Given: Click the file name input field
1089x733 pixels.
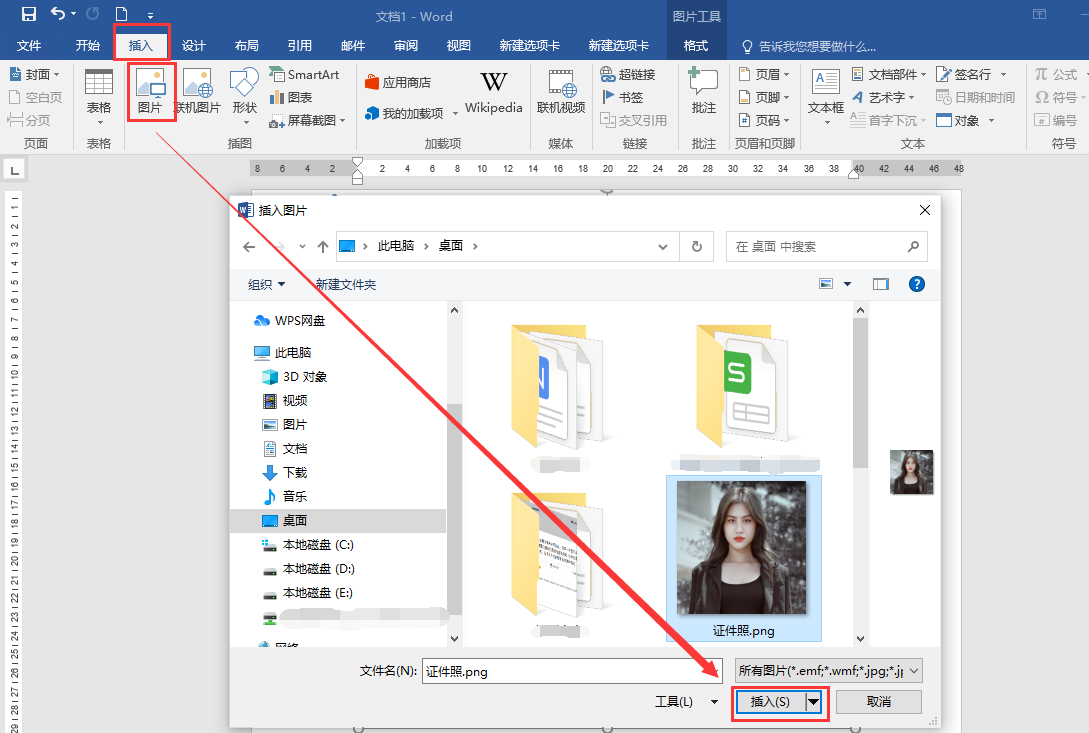Looking at the screenshot, I should 570,671.
